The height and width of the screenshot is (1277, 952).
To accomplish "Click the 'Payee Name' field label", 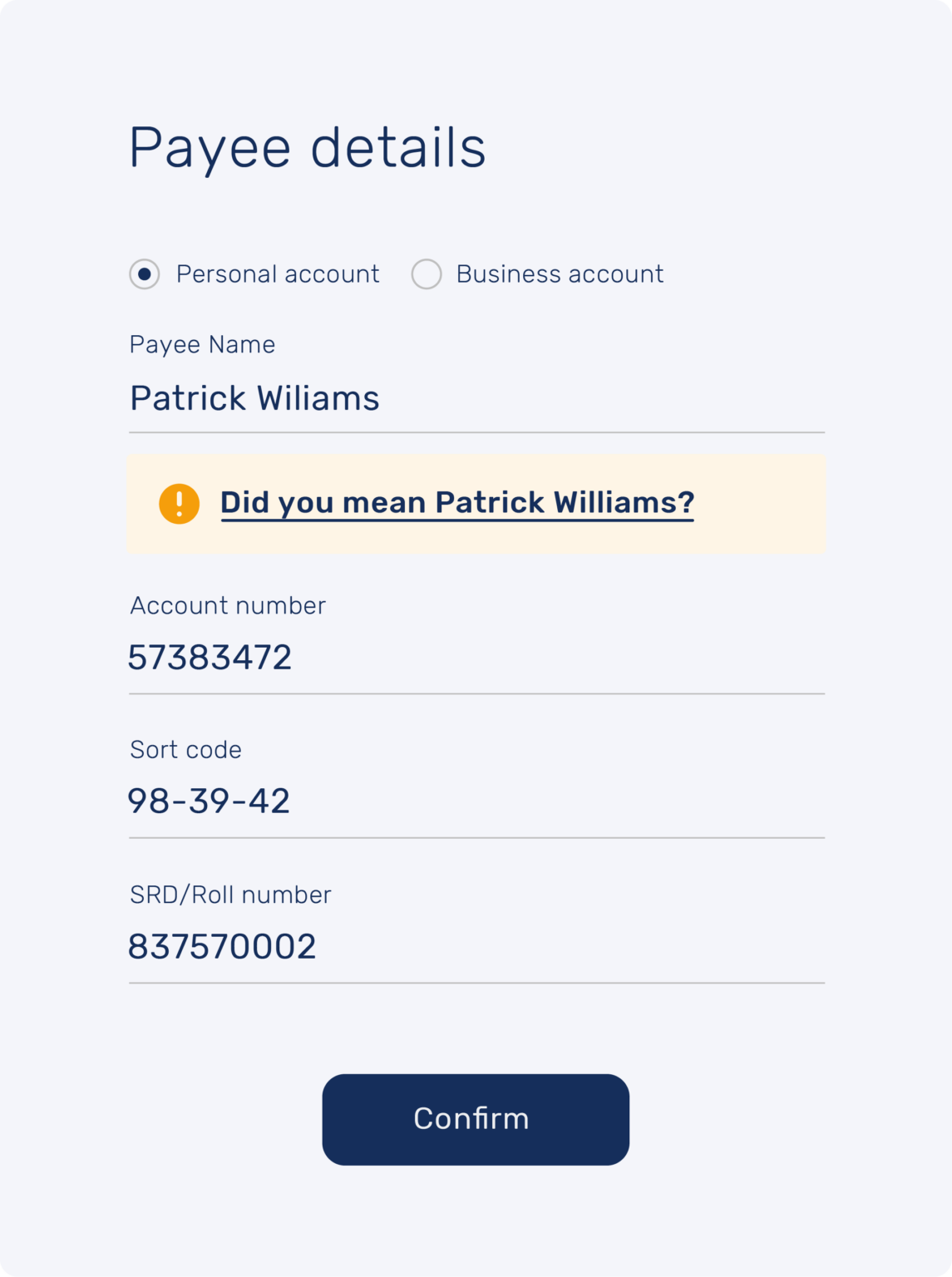I will [x=202, y=345].
